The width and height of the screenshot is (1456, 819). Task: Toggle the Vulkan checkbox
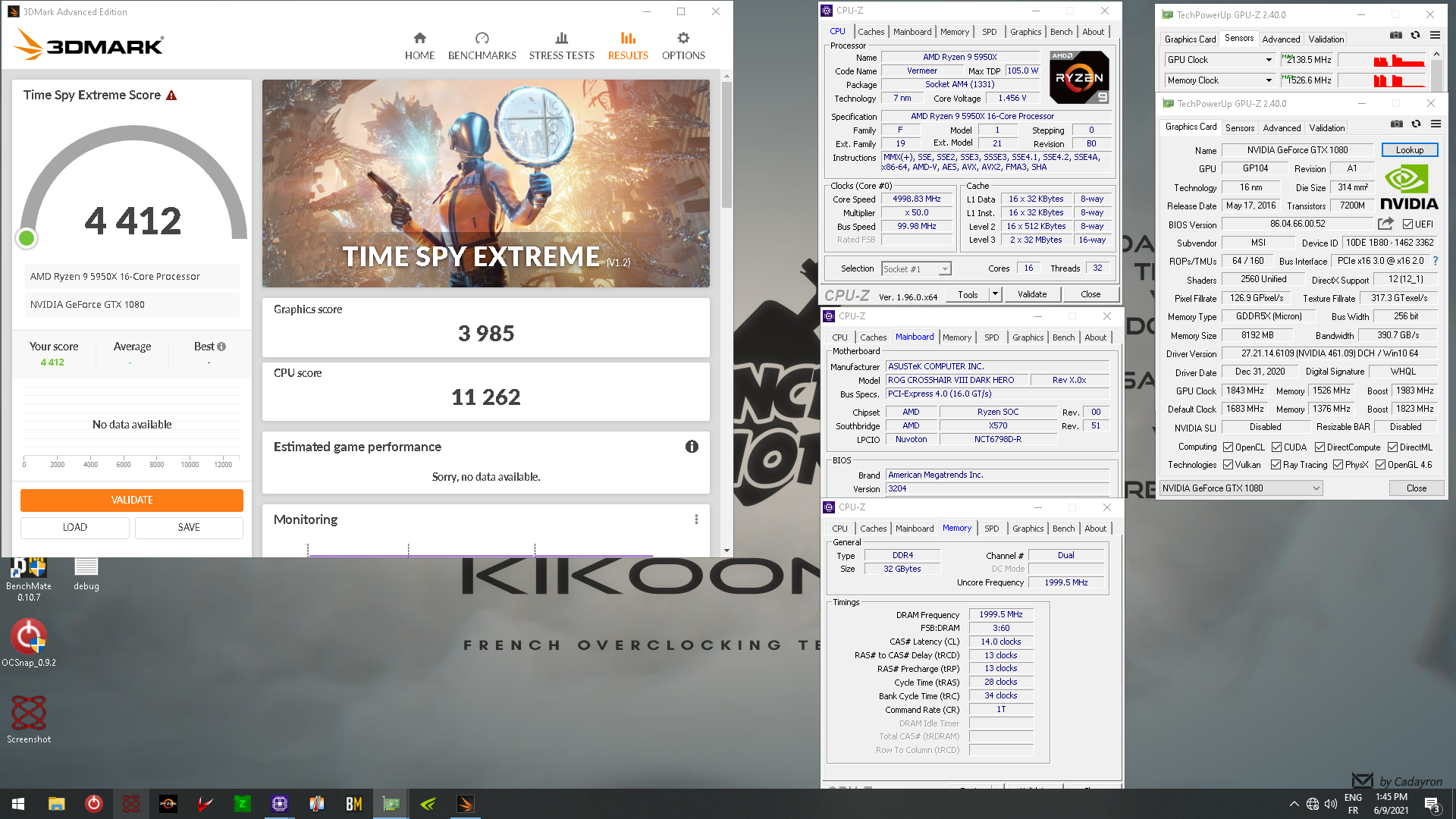tap(1228, 465)
